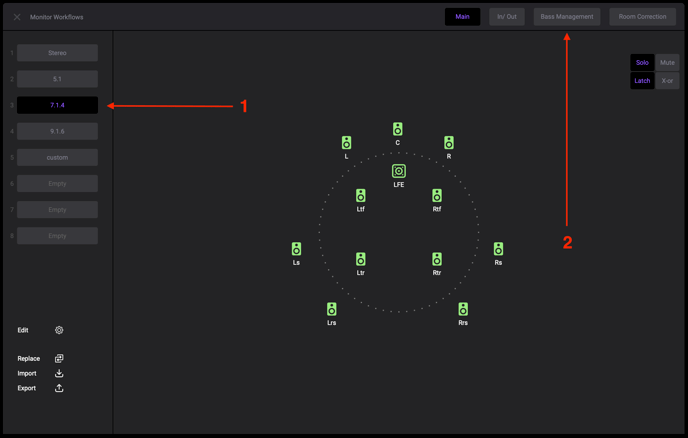This screenshot has width=688, height=438.
Task: Click the Rtf top front speaker icon
Action: coord(437,196)
